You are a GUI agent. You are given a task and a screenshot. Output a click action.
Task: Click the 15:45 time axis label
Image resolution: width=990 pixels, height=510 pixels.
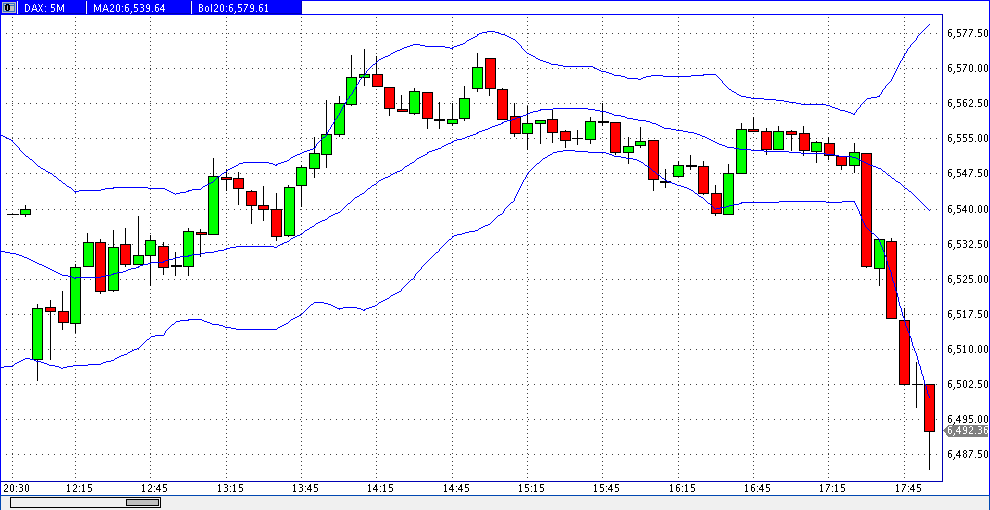pos(607,489)
